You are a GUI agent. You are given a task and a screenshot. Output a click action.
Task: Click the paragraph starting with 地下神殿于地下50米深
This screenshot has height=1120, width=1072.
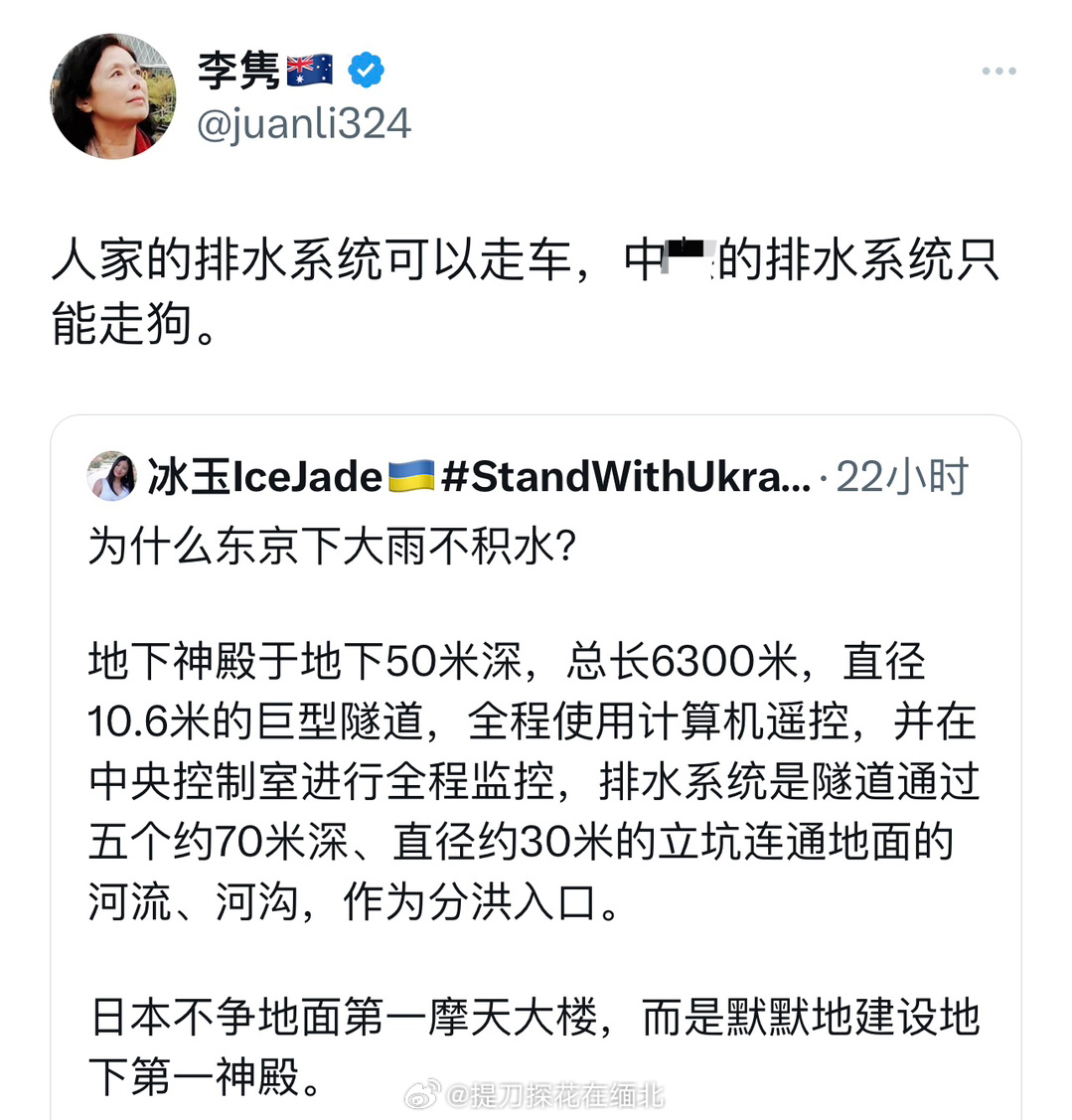coord(533,782)
